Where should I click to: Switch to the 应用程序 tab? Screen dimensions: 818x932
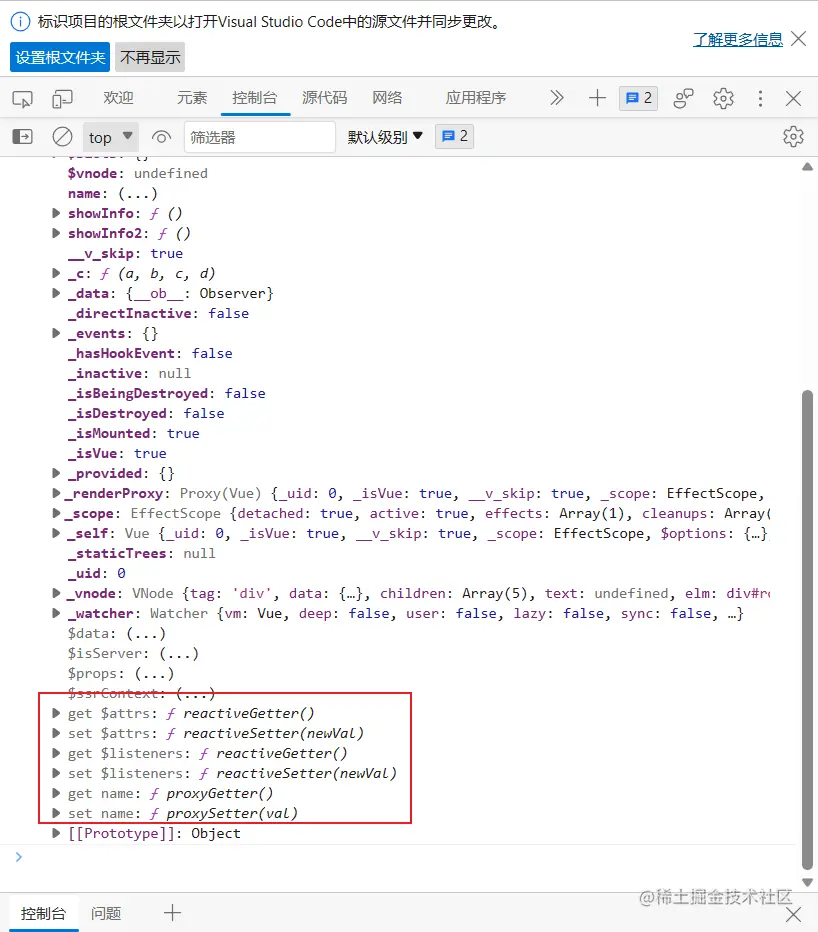tap(476, 98)
